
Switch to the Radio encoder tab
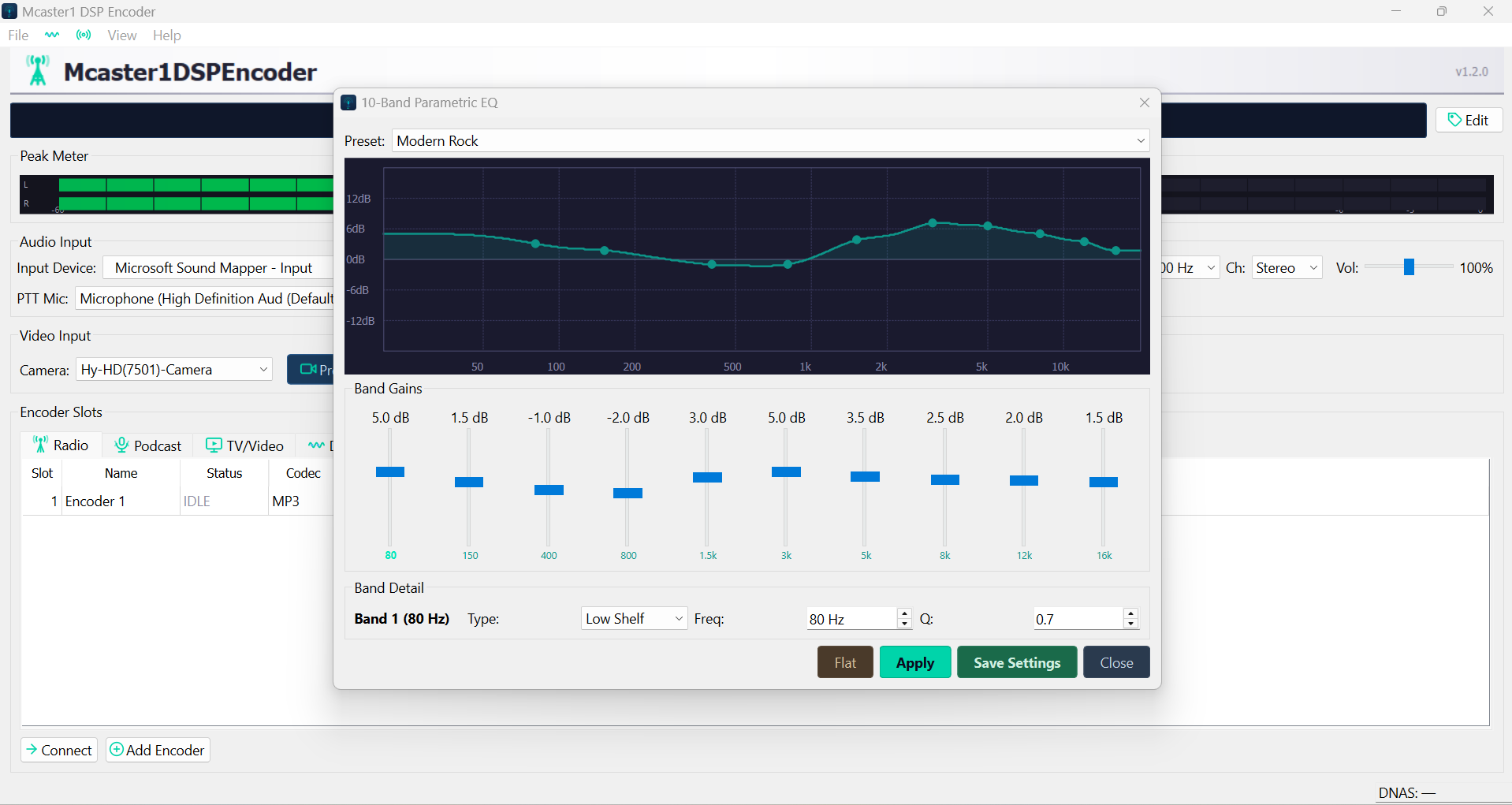pyautogui.click(x=61, y=445)
